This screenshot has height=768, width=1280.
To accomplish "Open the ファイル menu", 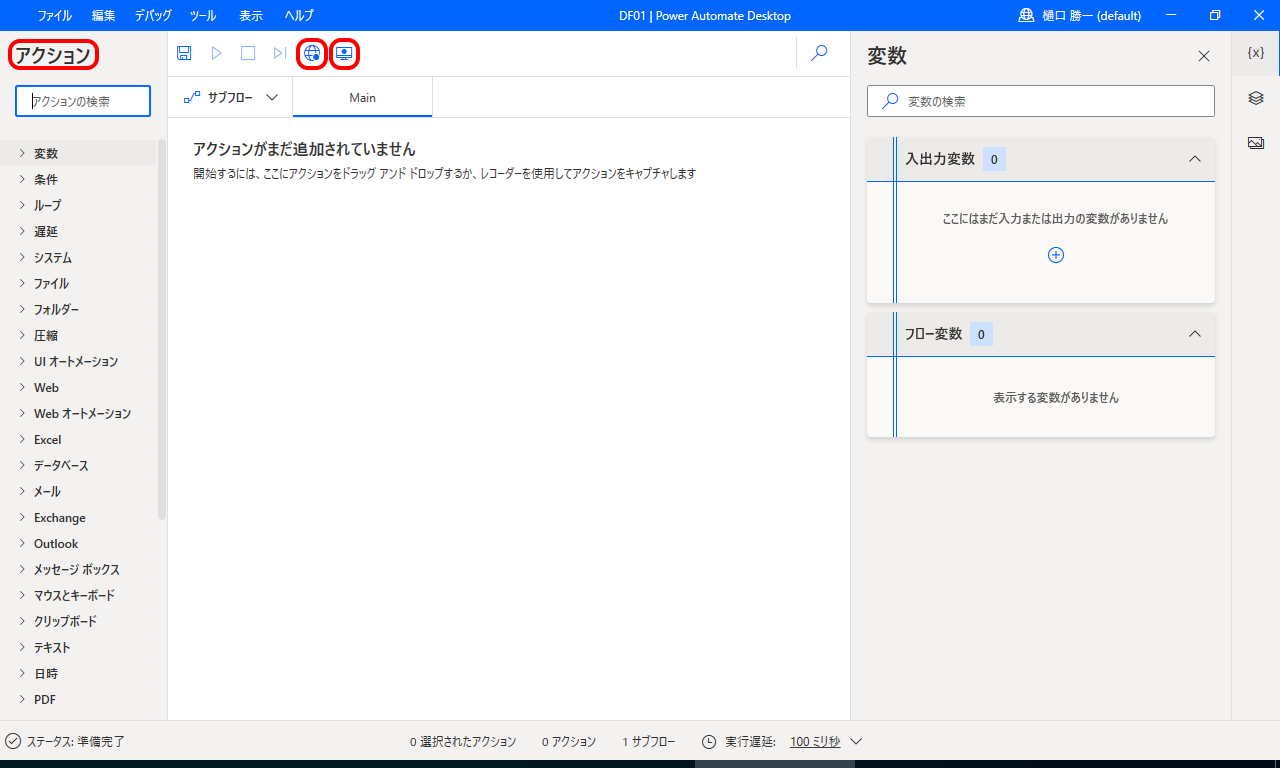I will click(x=54, y=15).
